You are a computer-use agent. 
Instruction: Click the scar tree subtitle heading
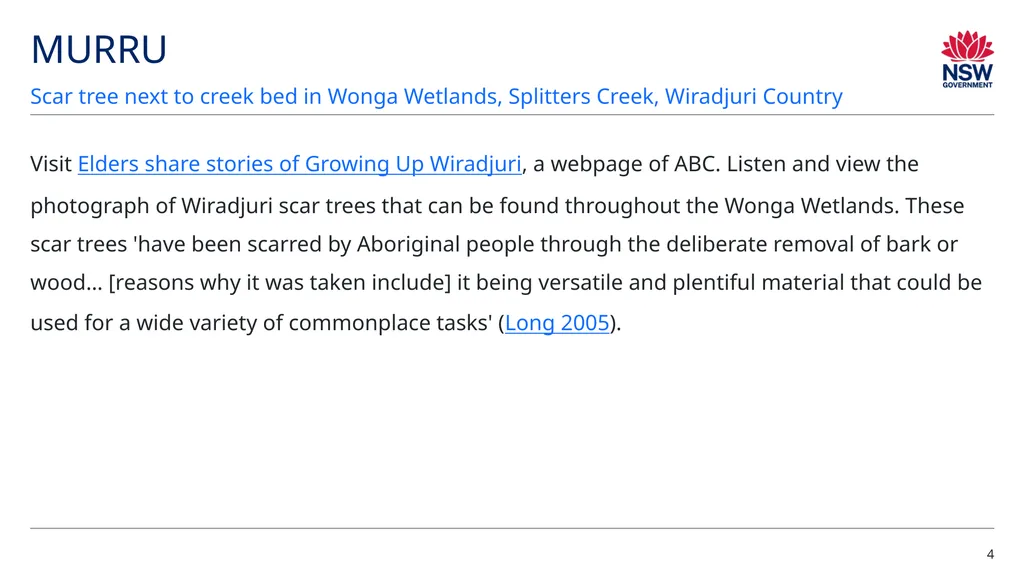click(436, 96)
